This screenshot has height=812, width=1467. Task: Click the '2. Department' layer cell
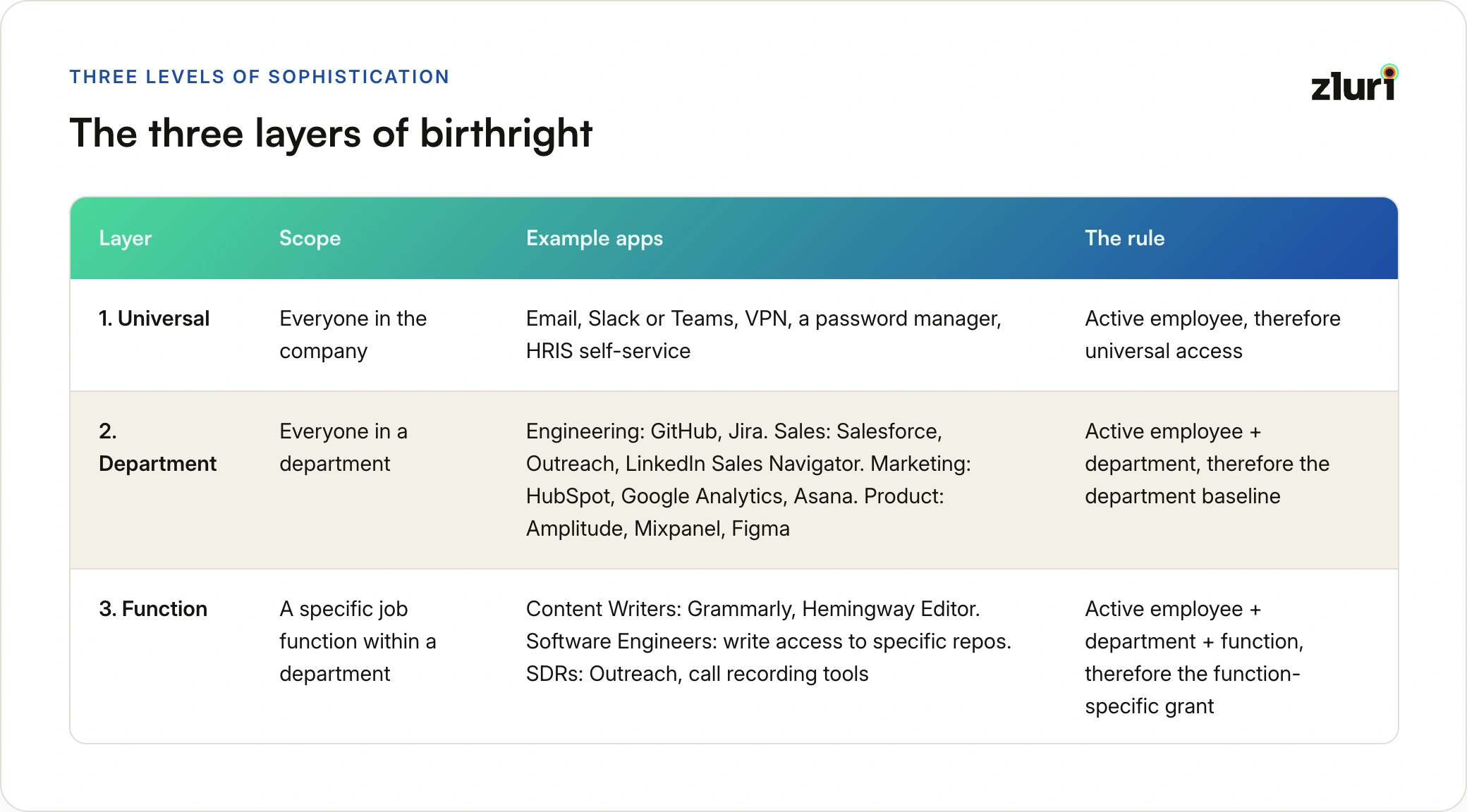point(157,448)
